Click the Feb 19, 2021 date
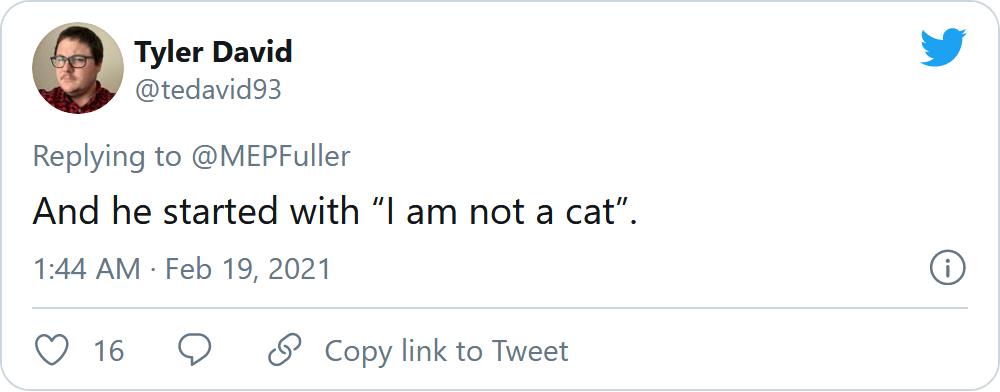 (248, 270)
